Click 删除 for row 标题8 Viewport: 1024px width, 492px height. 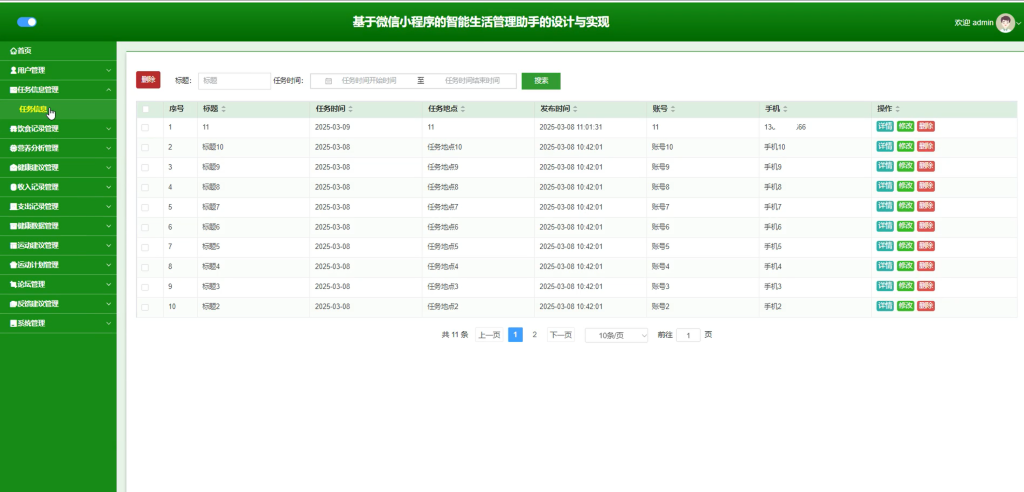tap(926, 186)
